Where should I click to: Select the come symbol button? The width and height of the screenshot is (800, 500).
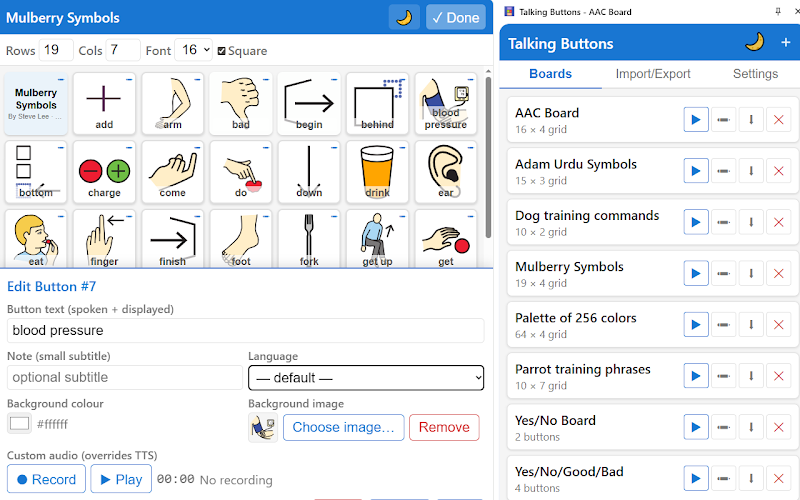(172, 172)
